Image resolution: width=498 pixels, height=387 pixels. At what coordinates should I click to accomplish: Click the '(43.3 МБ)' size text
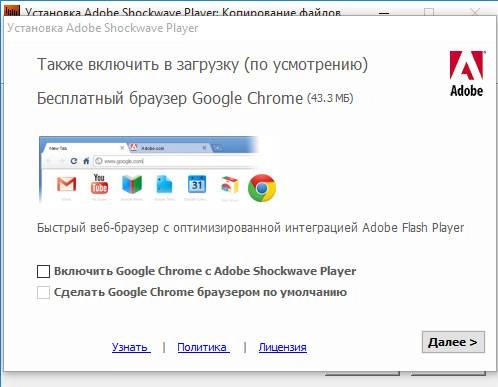[x=330, y=98]
